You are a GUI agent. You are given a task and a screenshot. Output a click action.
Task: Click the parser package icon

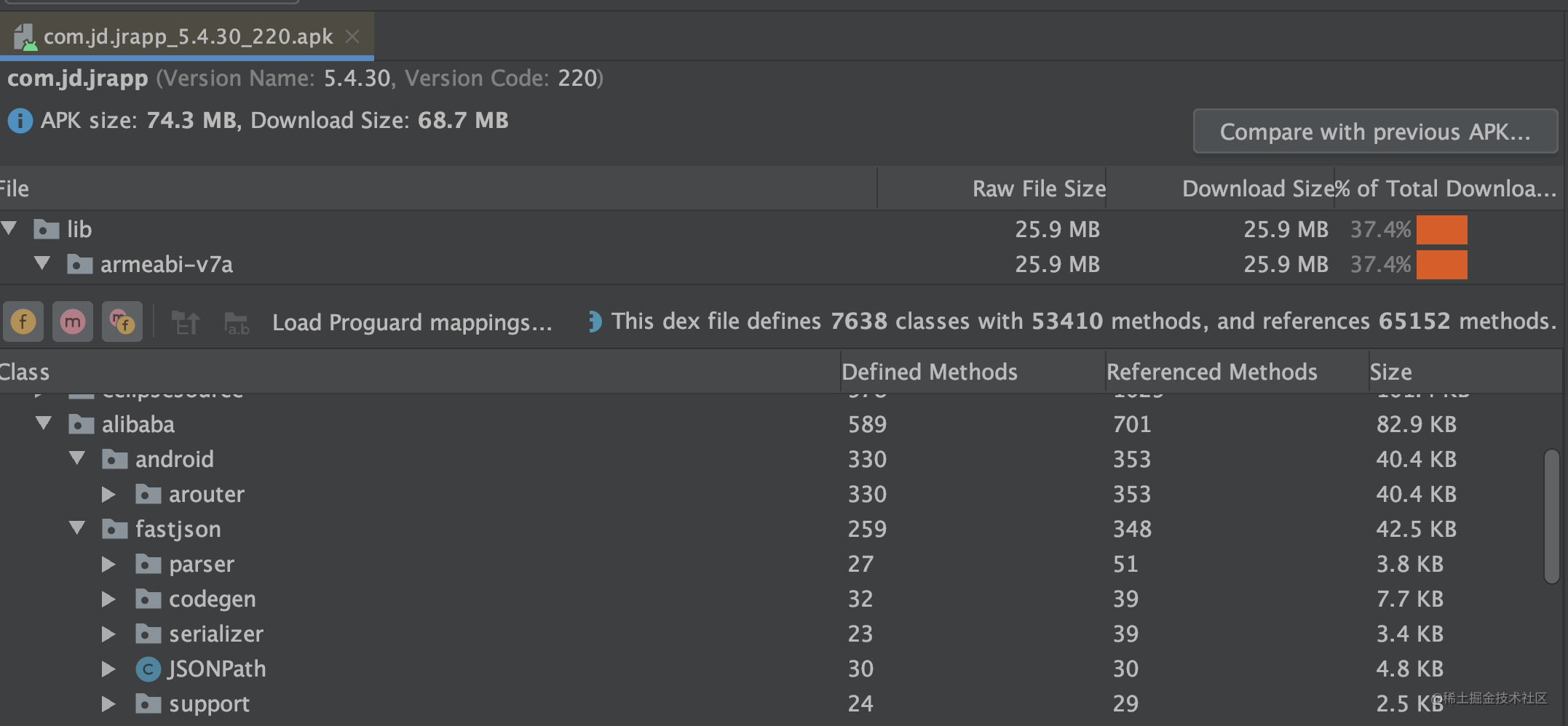[x=149, y=564]
